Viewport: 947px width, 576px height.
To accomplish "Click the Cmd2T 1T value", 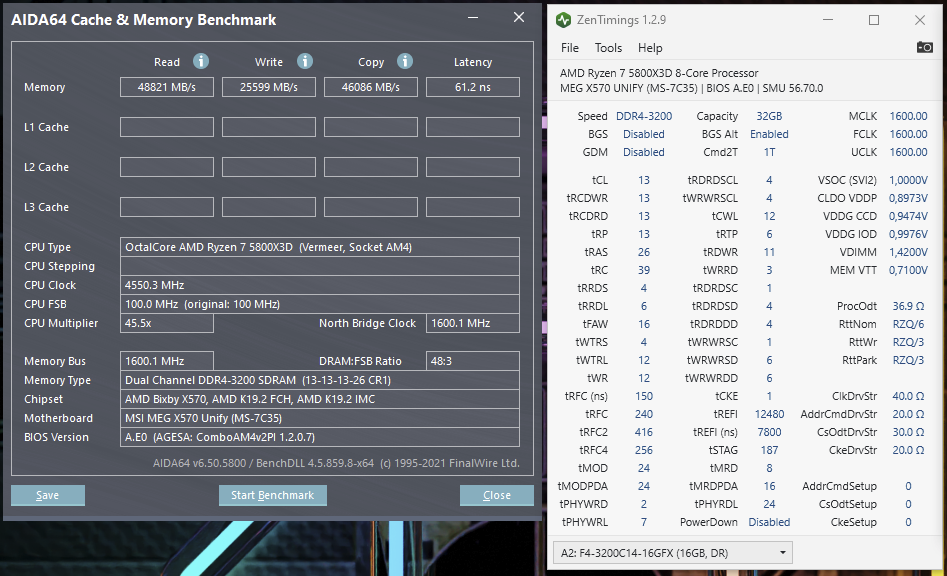I will [769, 152].
